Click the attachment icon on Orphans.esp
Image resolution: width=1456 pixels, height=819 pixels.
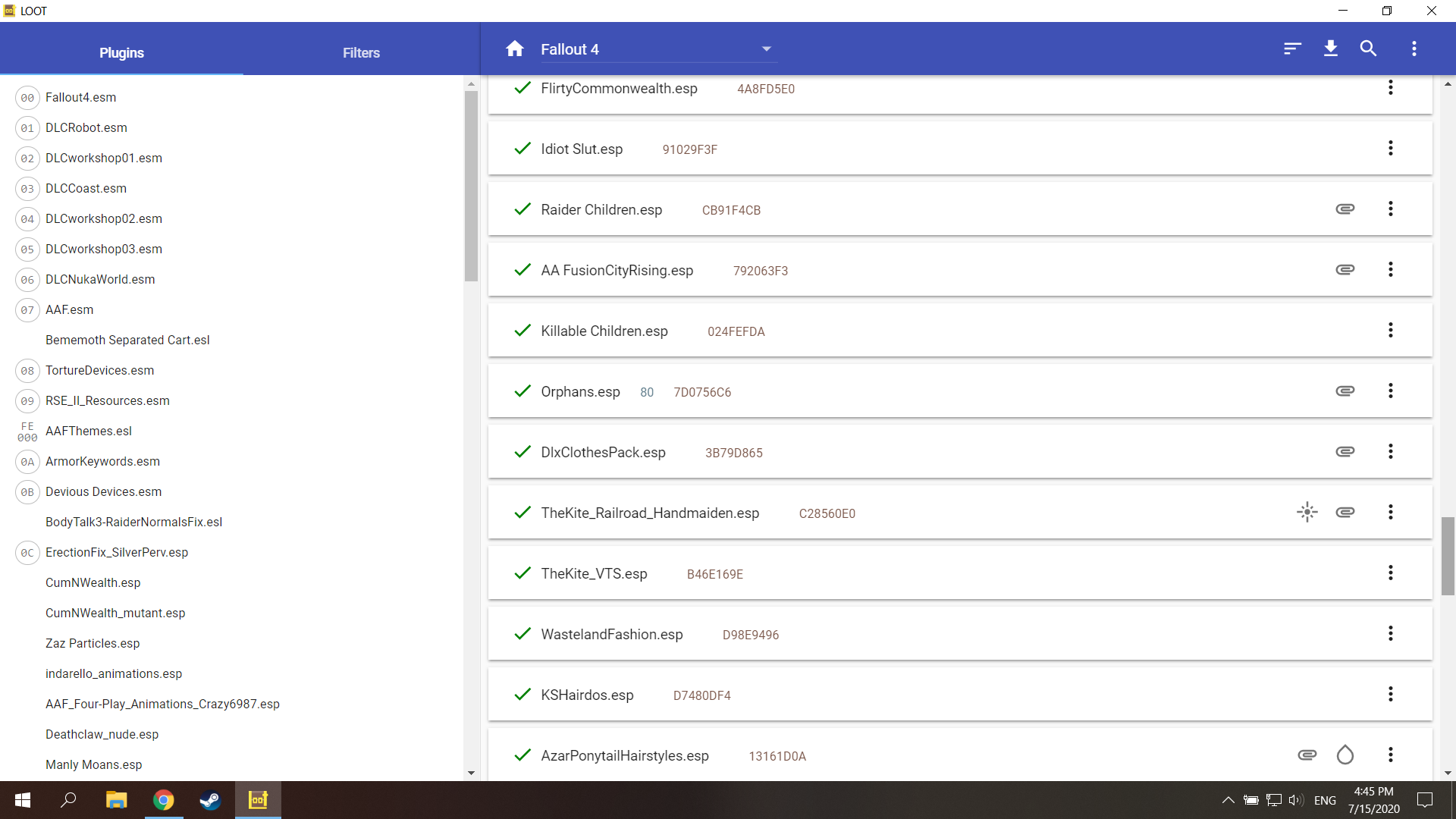coord(1345,391)
